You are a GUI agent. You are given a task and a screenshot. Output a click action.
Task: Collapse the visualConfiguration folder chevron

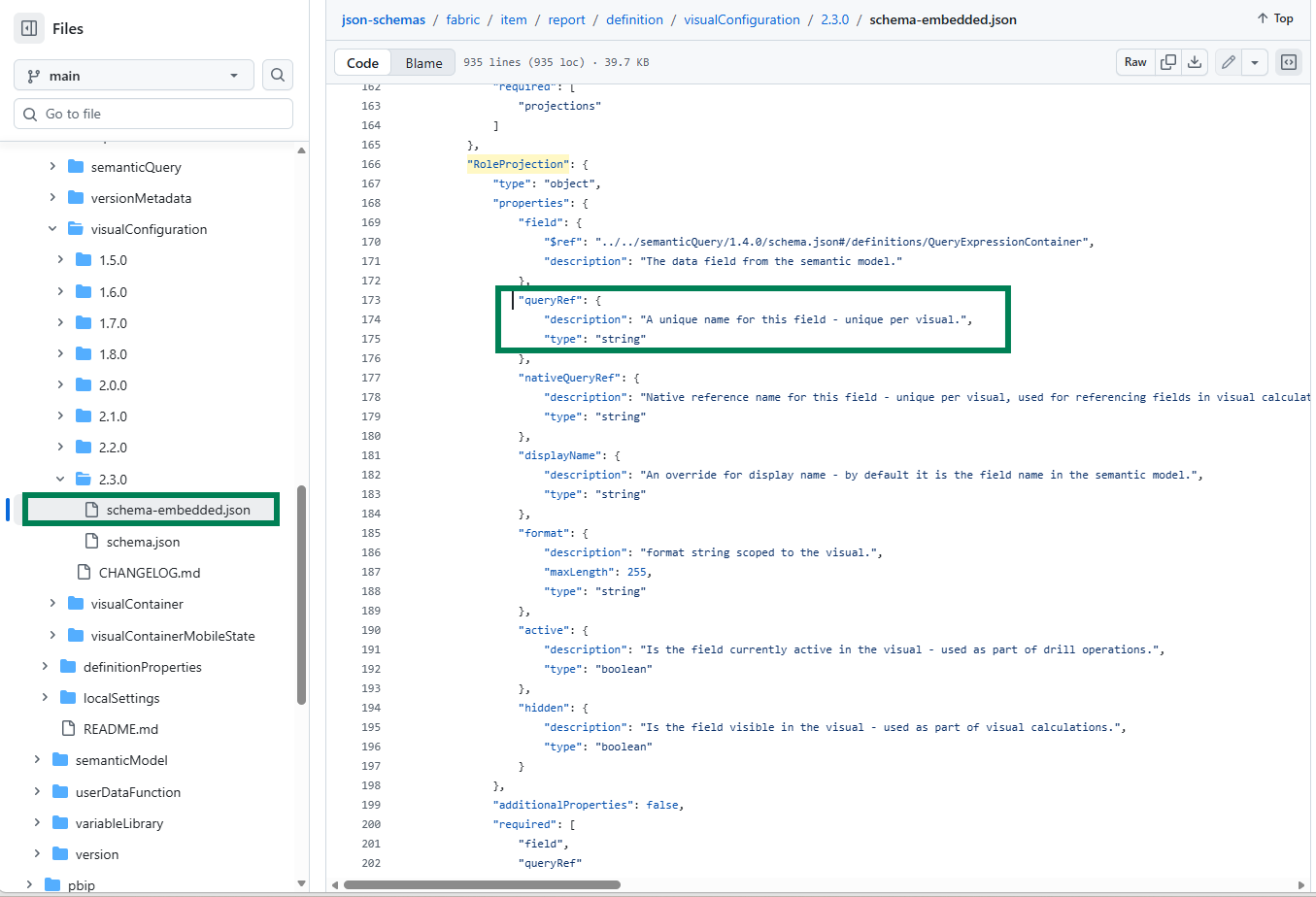pyautogui.click(x=52, y=229)
